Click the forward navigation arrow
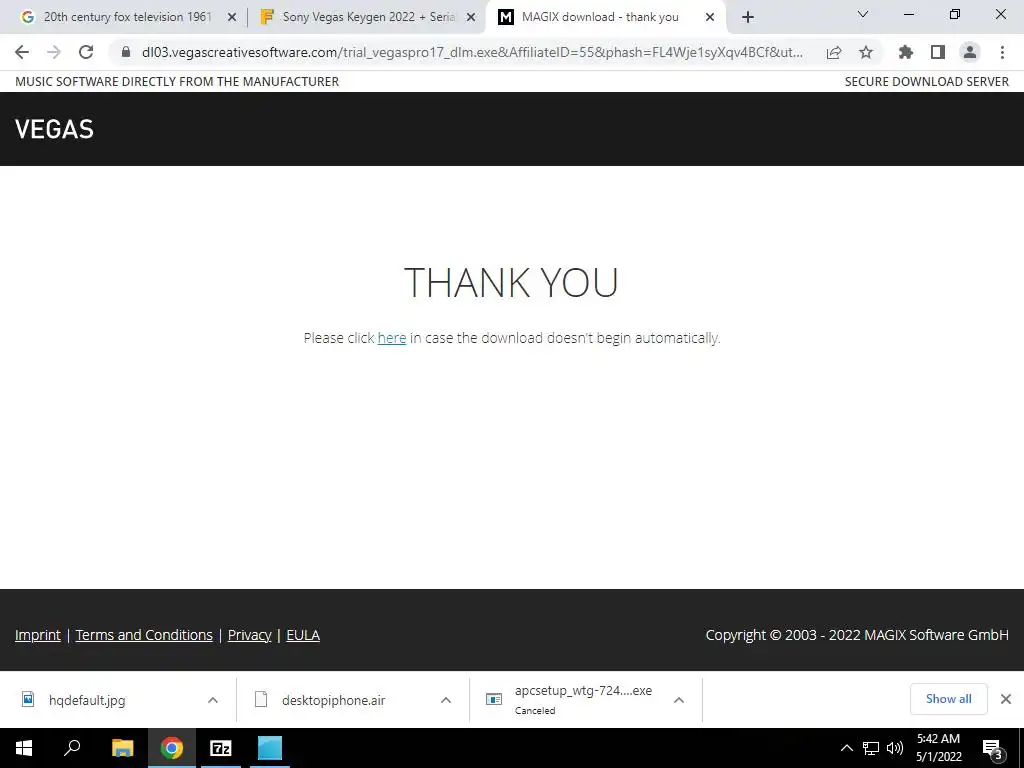 (x=54, y=52)
